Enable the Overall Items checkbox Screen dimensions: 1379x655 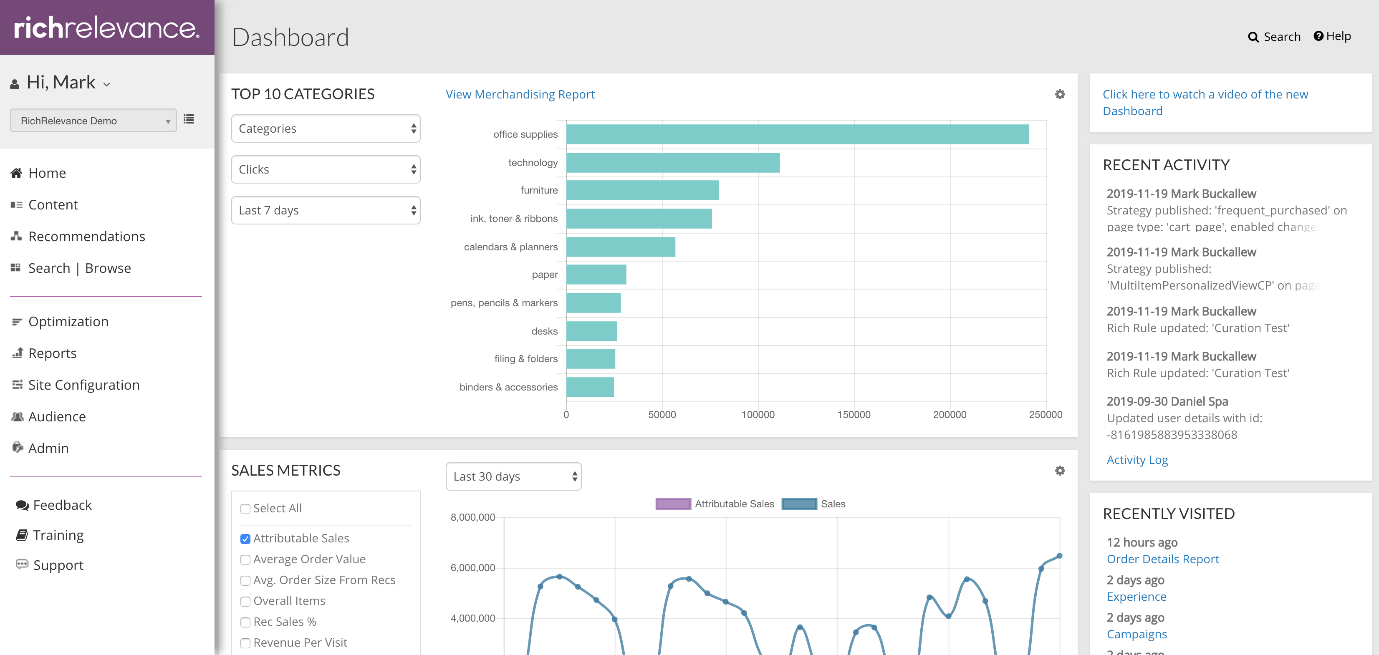pyautogui.click(x=245, y=602)
